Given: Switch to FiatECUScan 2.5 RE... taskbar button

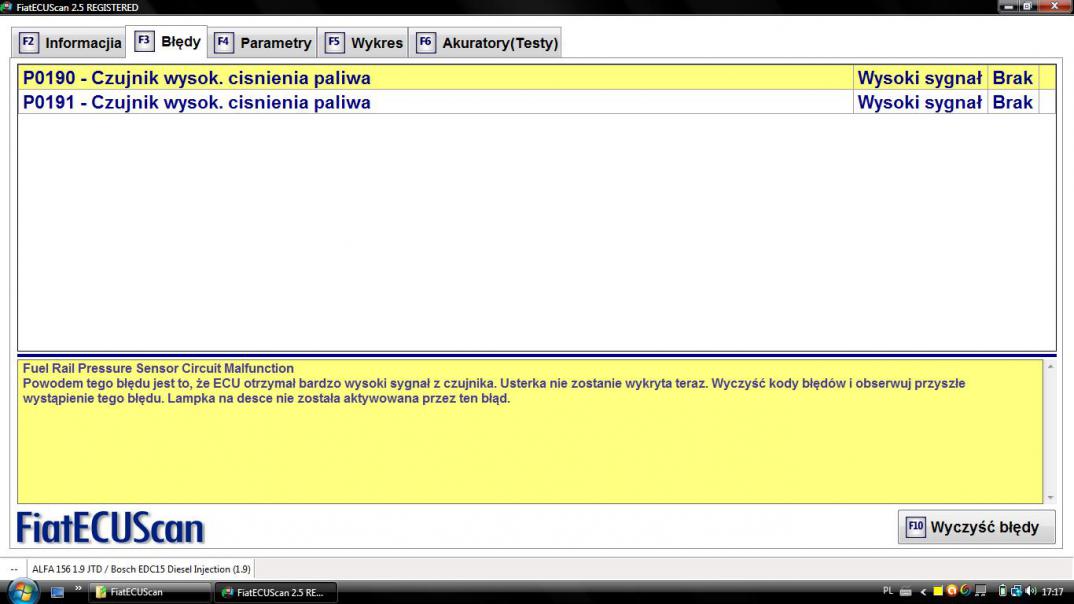Looking at the screenshot, I should [275, 592].
